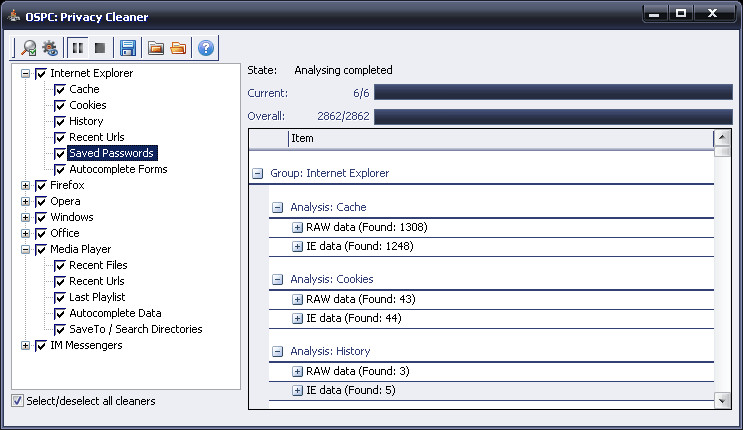
Task: Toggle the Saved Passwords checkbox
Action: pos(60,154)
